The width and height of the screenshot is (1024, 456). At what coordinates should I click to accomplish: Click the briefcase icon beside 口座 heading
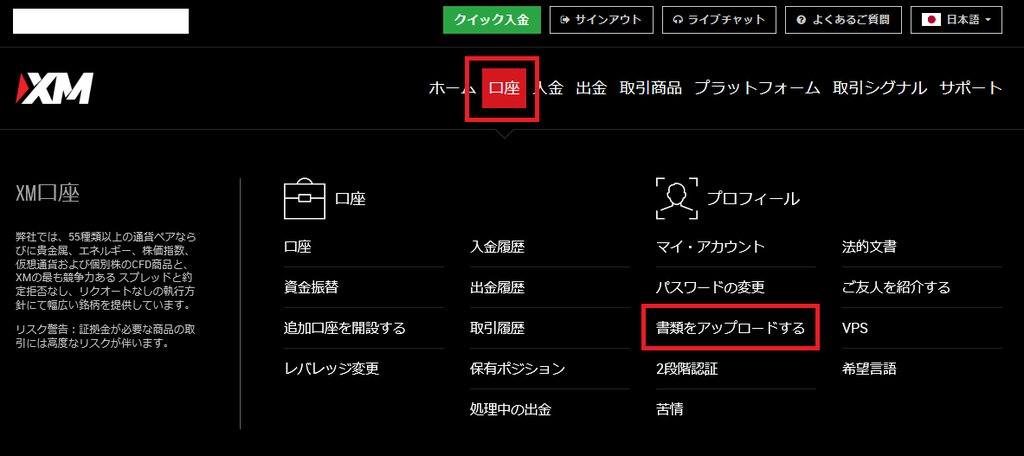click(304, 198)
